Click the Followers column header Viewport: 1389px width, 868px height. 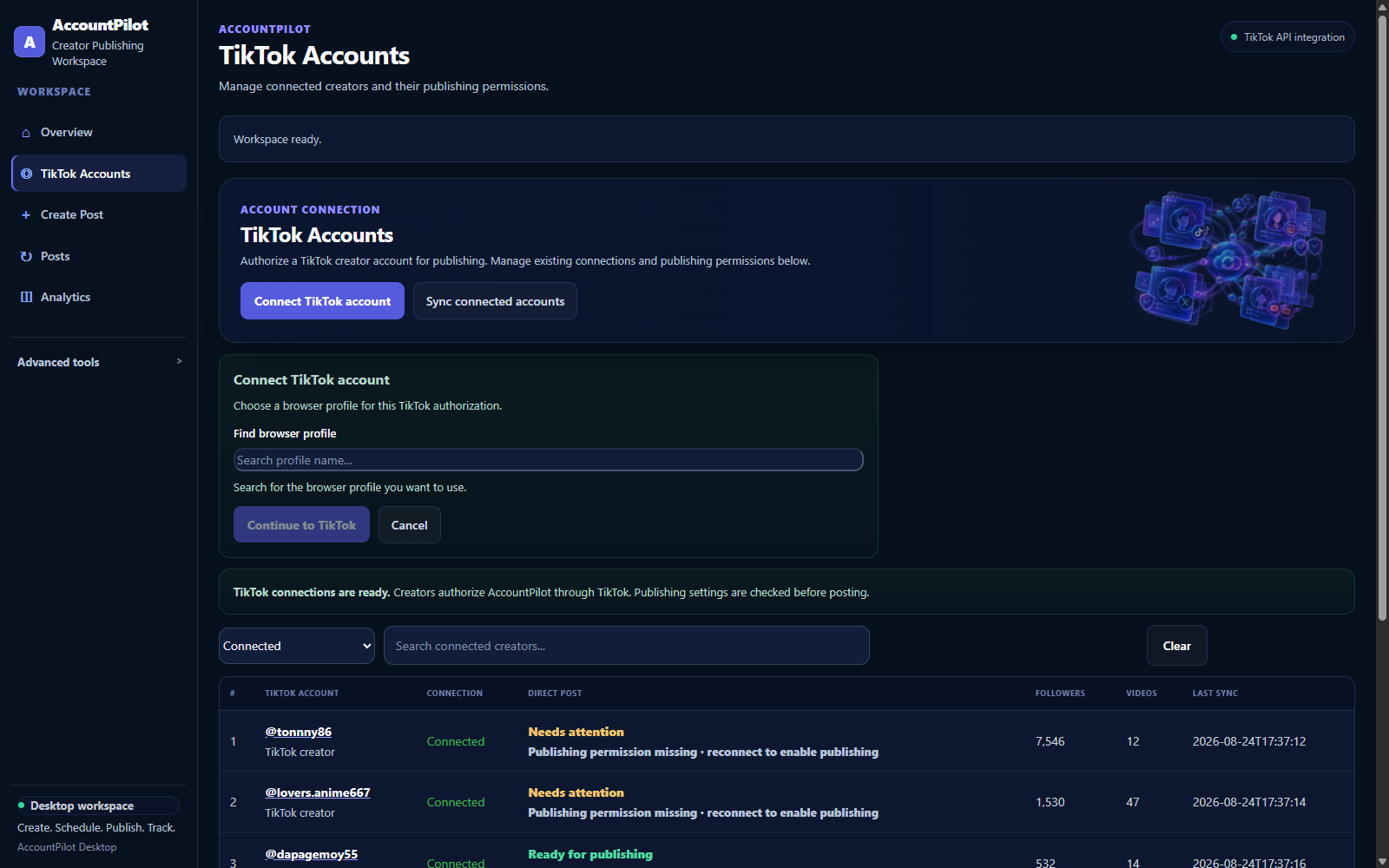pos(1060,694)
